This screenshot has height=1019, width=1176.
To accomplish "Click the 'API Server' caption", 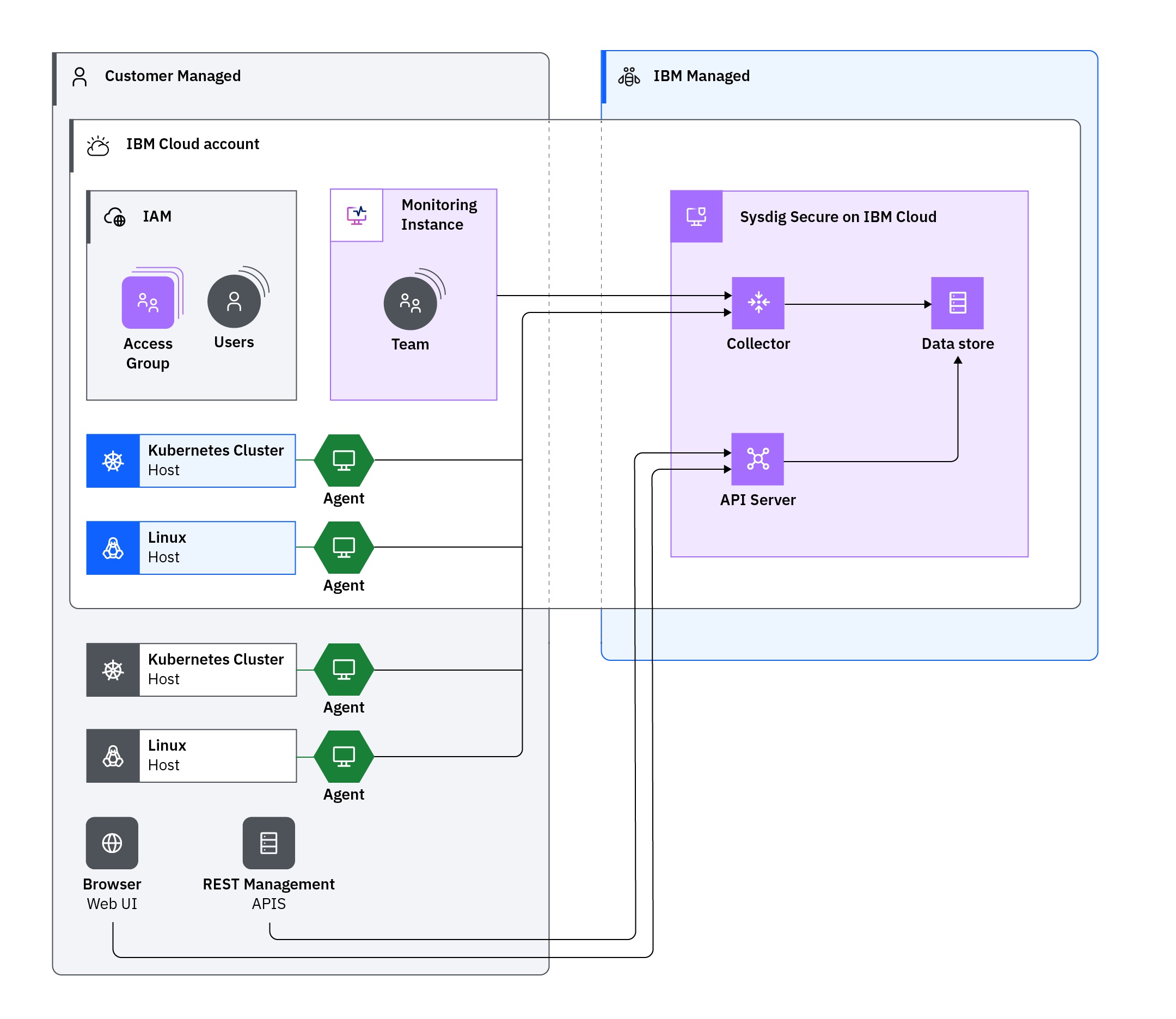I will pos(757,500).
